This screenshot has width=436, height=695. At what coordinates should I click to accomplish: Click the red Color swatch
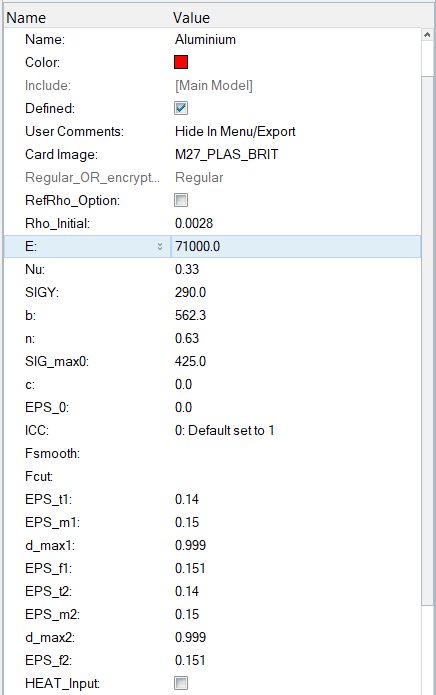point(181,62)
